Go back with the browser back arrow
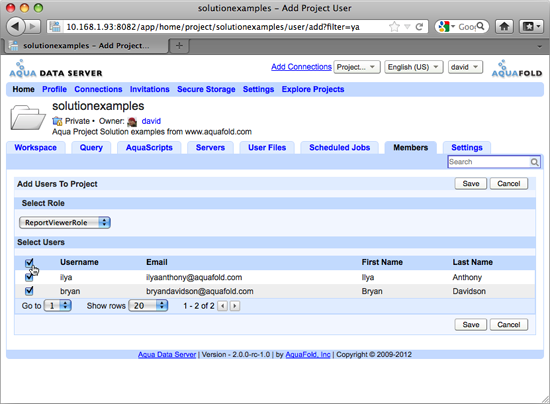Screen dimensions: 550x404 pos(15,26)
